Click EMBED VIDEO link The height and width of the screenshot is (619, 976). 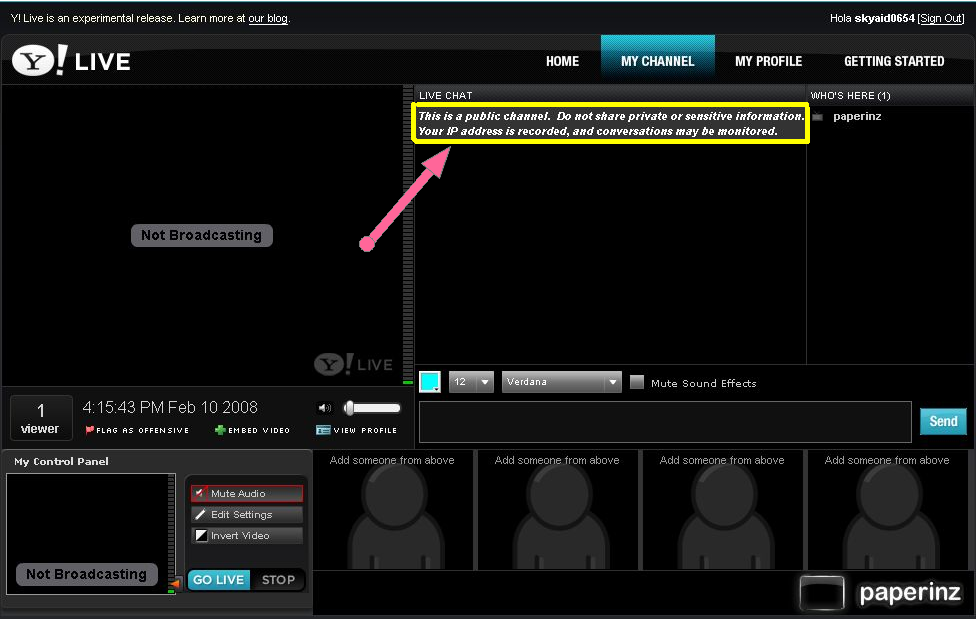[x=259, y=430]
